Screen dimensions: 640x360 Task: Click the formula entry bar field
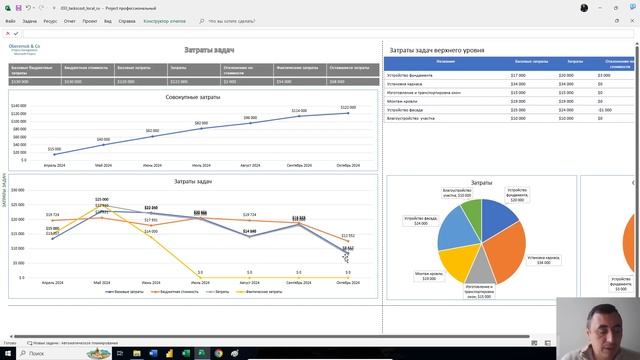pos(329,33)
